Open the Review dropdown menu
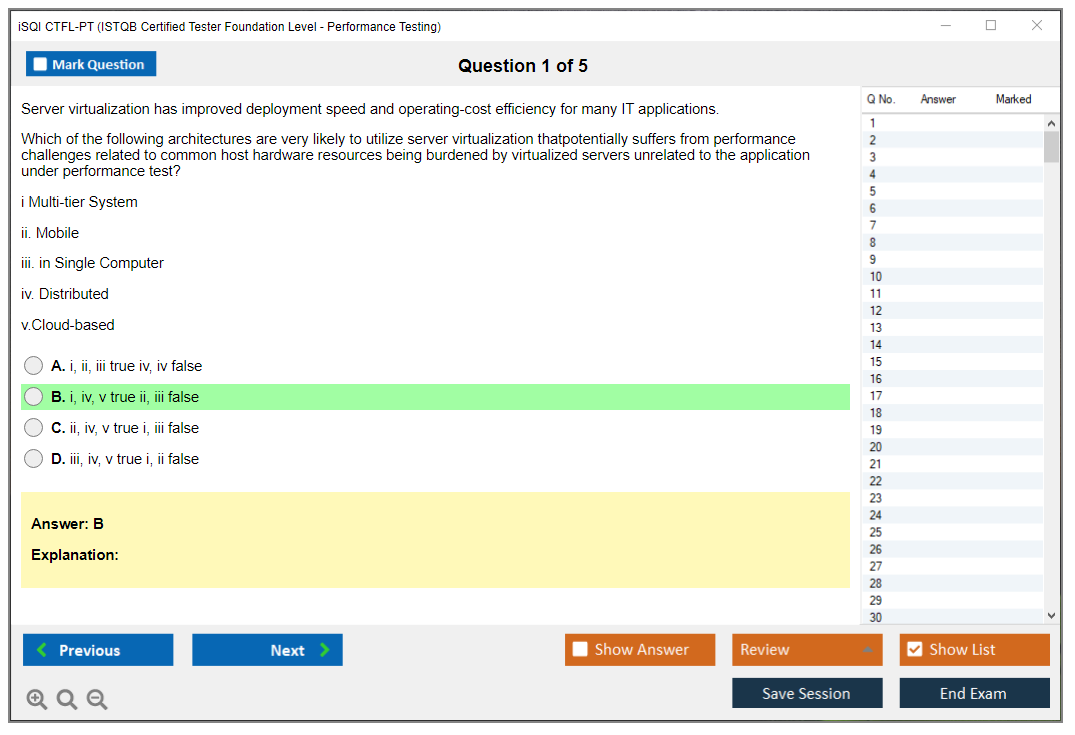Screen dimensions: 1075x735 click(x=806, y=650)
